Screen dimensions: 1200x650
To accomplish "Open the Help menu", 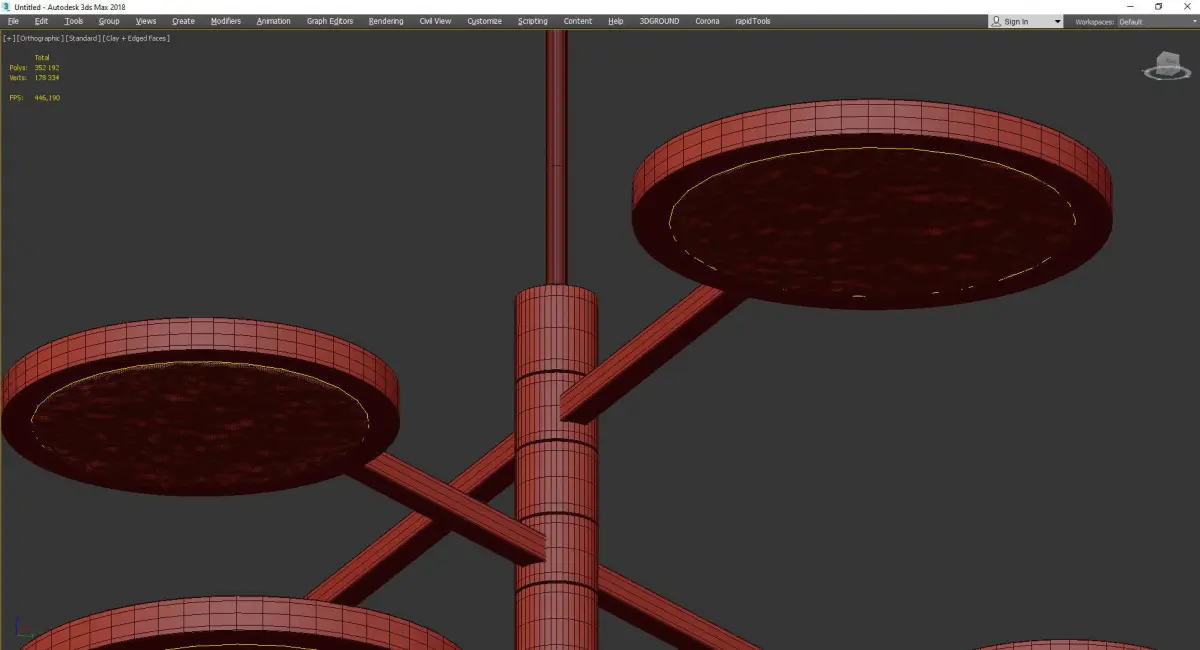I will click(x=616, y=21).
